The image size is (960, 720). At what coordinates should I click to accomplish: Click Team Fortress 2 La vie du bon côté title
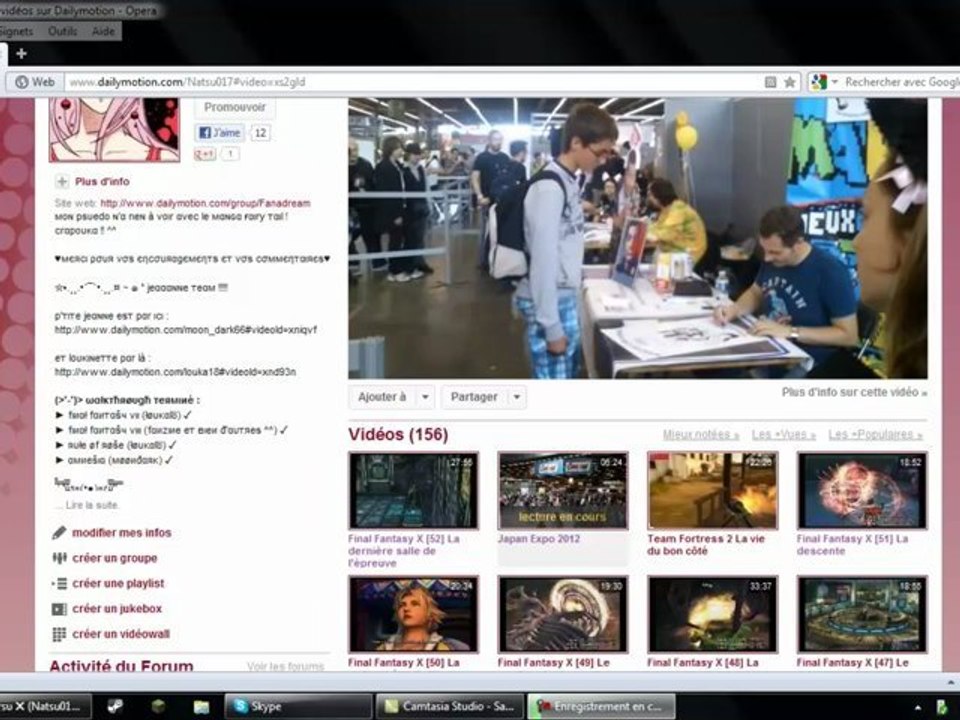tap(706, 545)
